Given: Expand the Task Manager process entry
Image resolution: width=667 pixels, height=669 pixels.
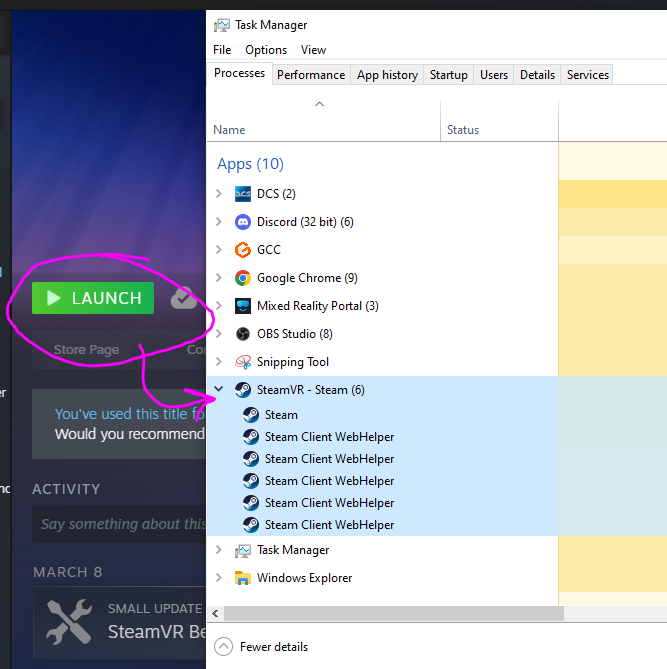Looking at the screenshot, I should point(218,550).
